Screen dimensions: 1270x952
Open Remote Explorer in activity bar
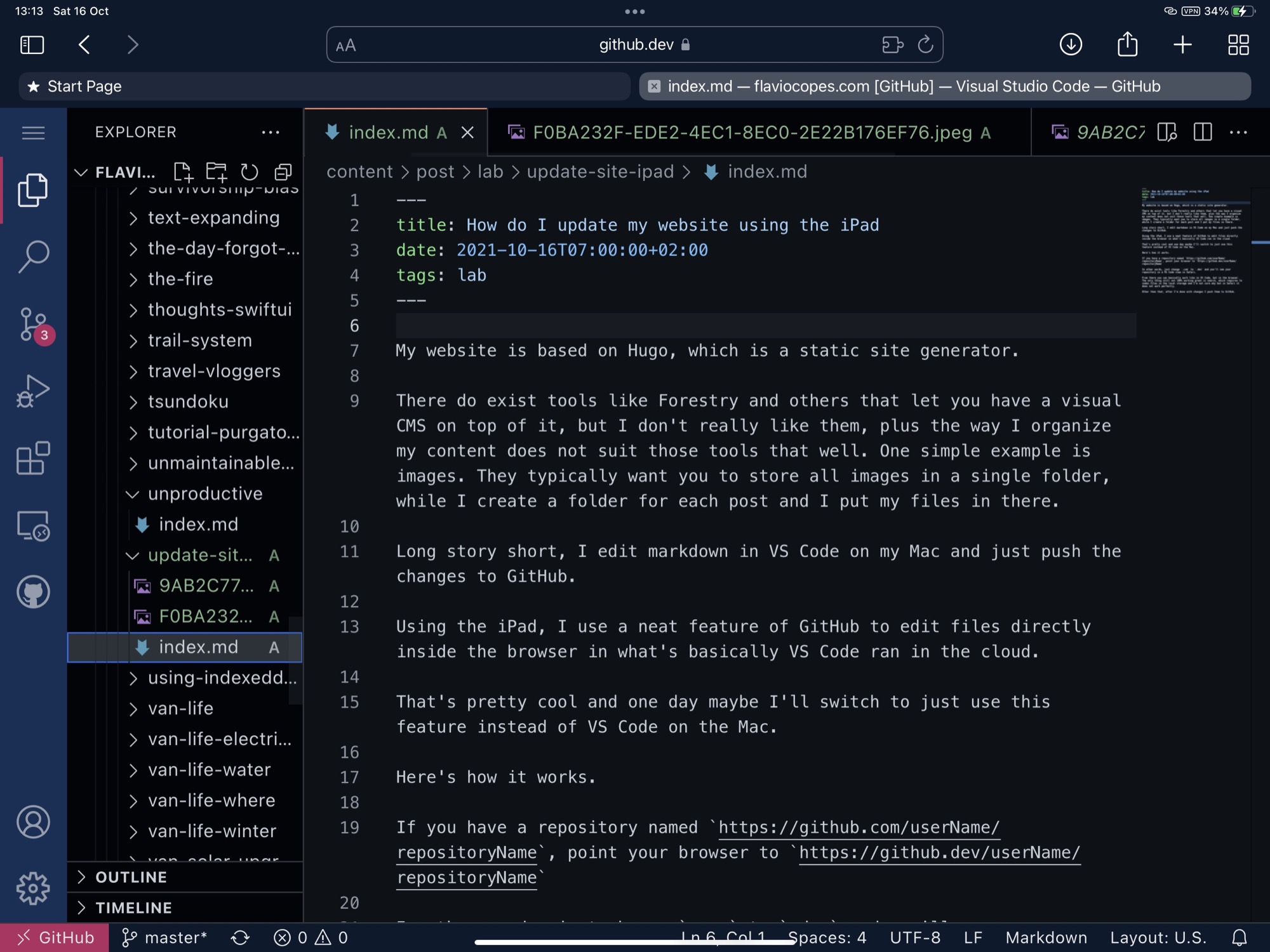(33, 526)
